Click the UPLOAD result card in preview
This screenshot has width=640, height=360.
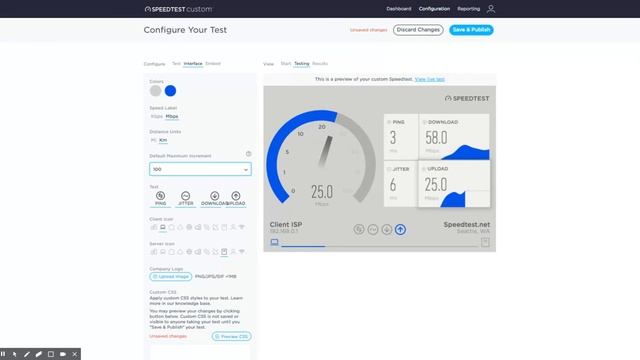coord(454,184)
